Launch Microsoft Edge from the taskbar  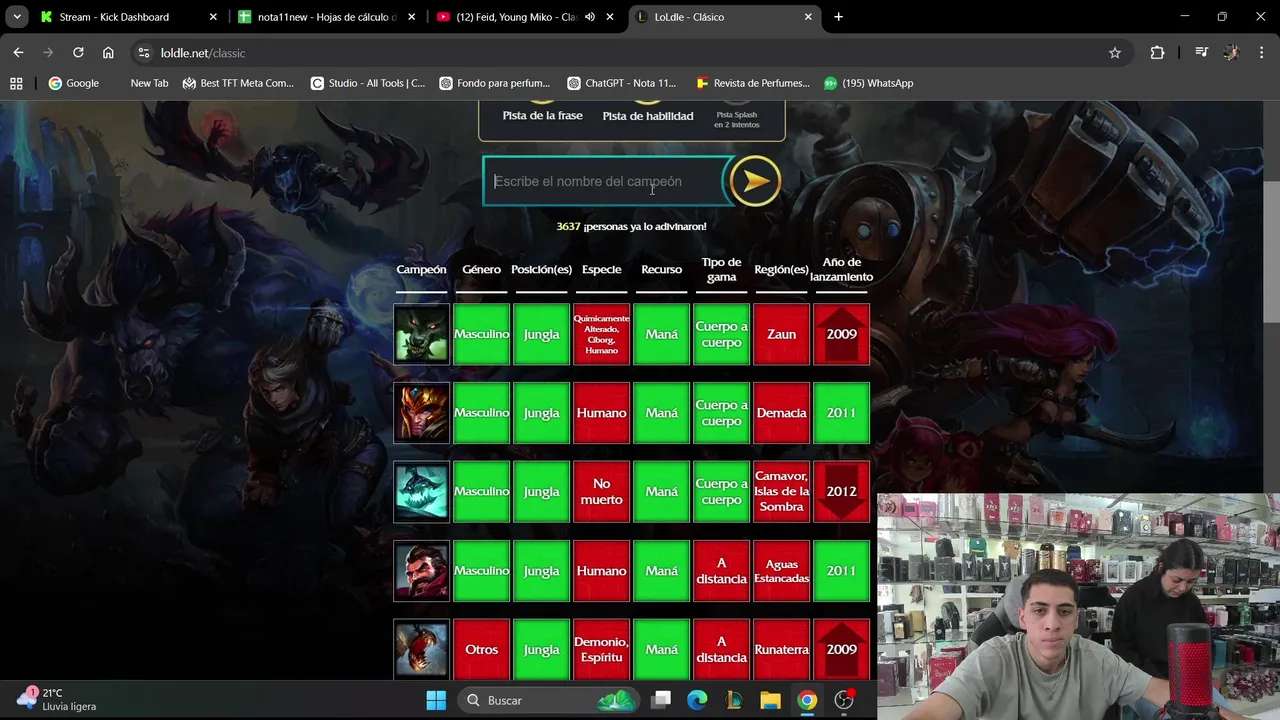pyautogui.click(x=697, y=700)
